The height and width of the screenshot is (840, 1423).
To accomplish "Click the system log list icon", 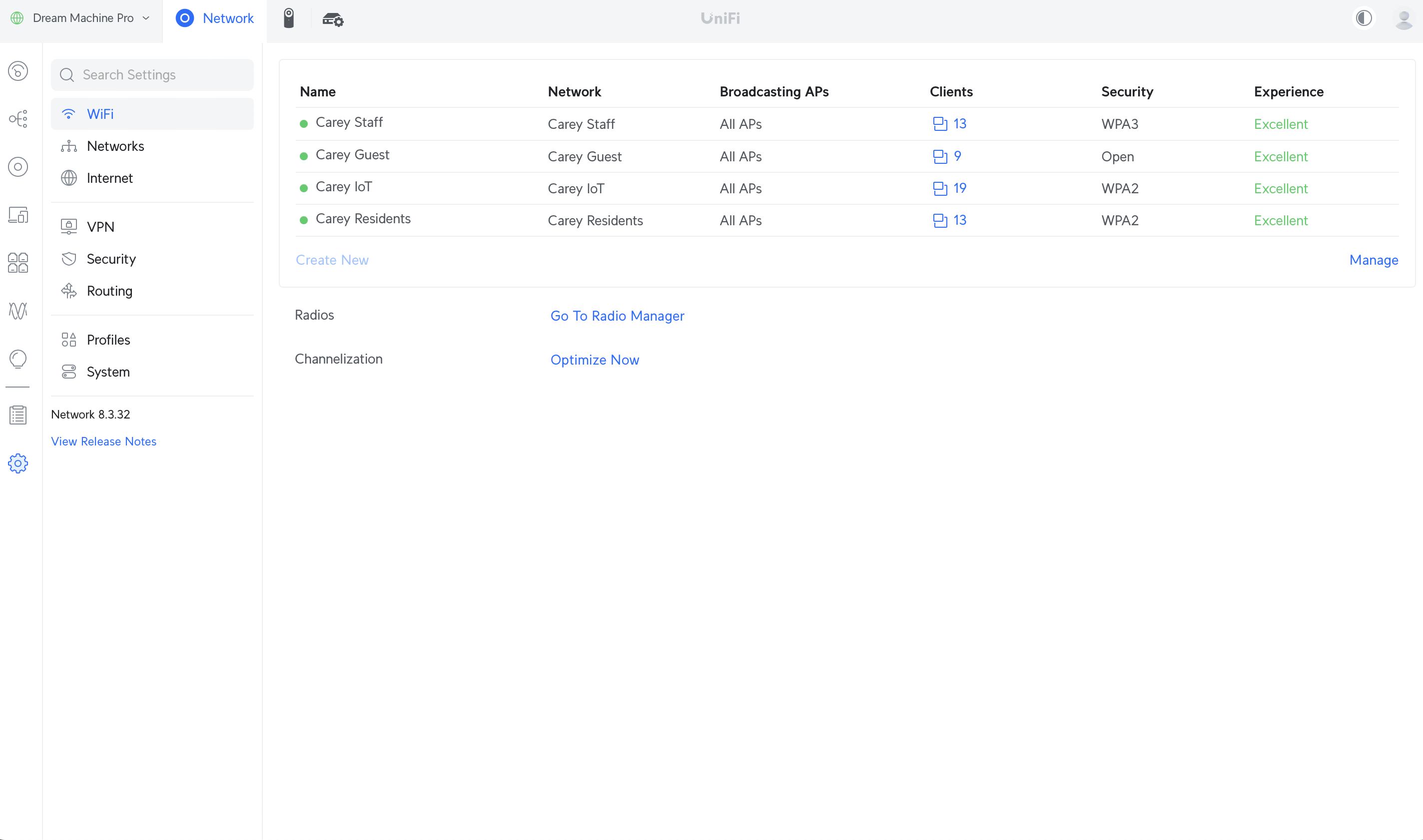I will click(x=18, y=415).
